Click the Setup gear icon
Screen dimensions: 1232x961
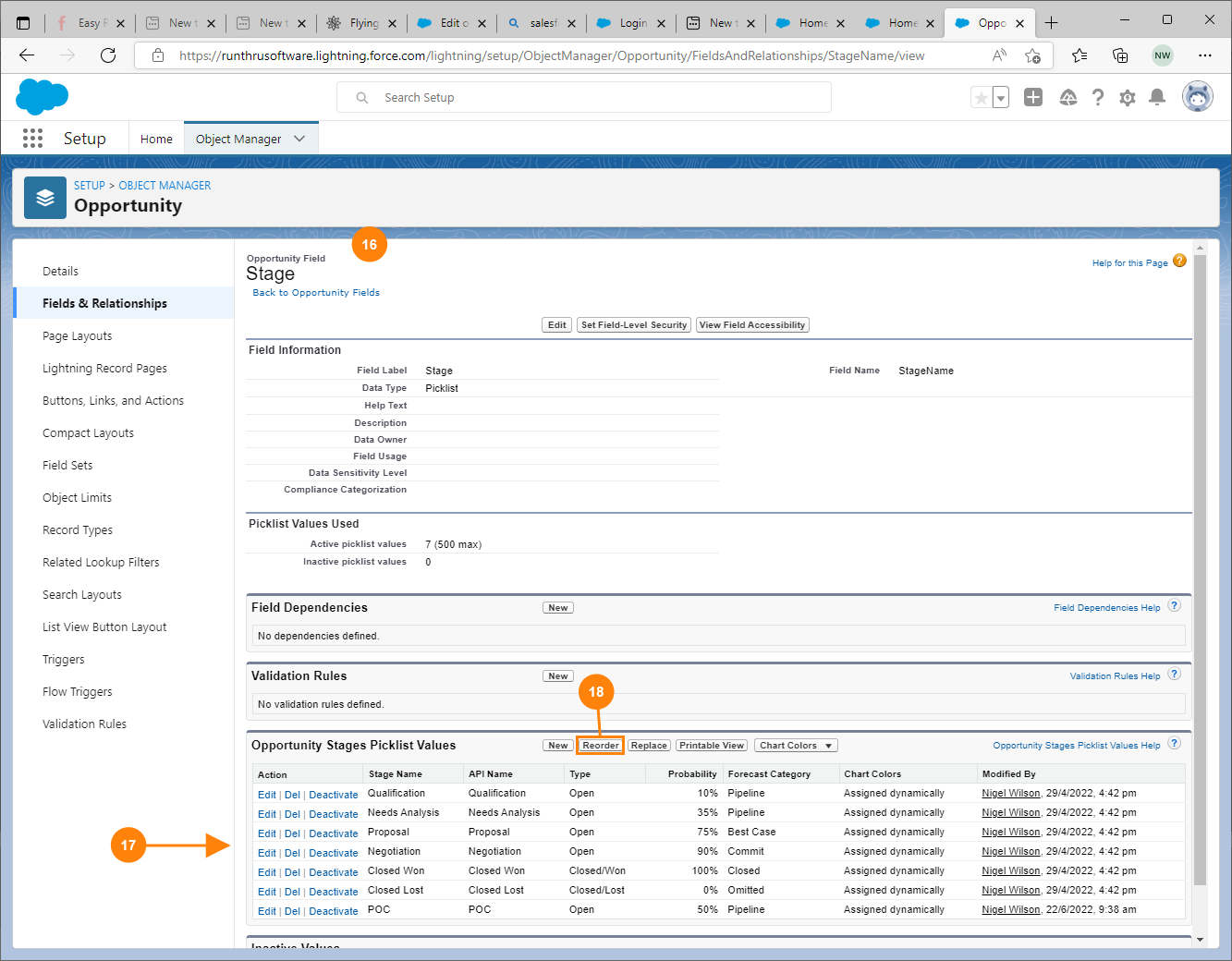pyautogui.click(x=1127, y=97)
